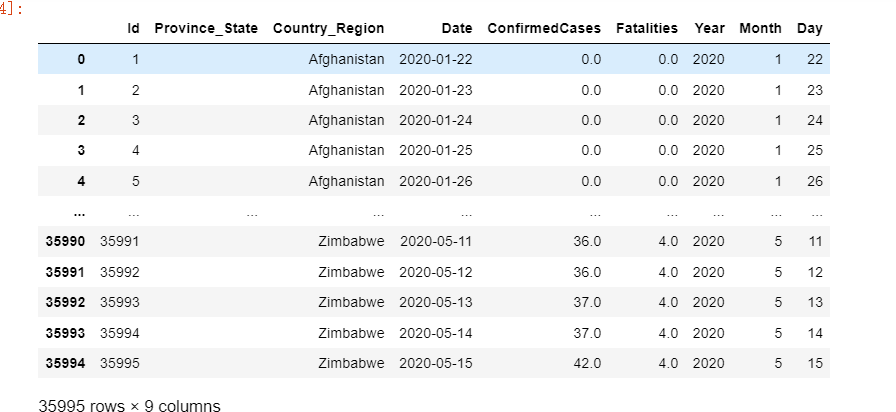Click the Country_Region column header
This screenshot has width=896, height=412.
328,29
